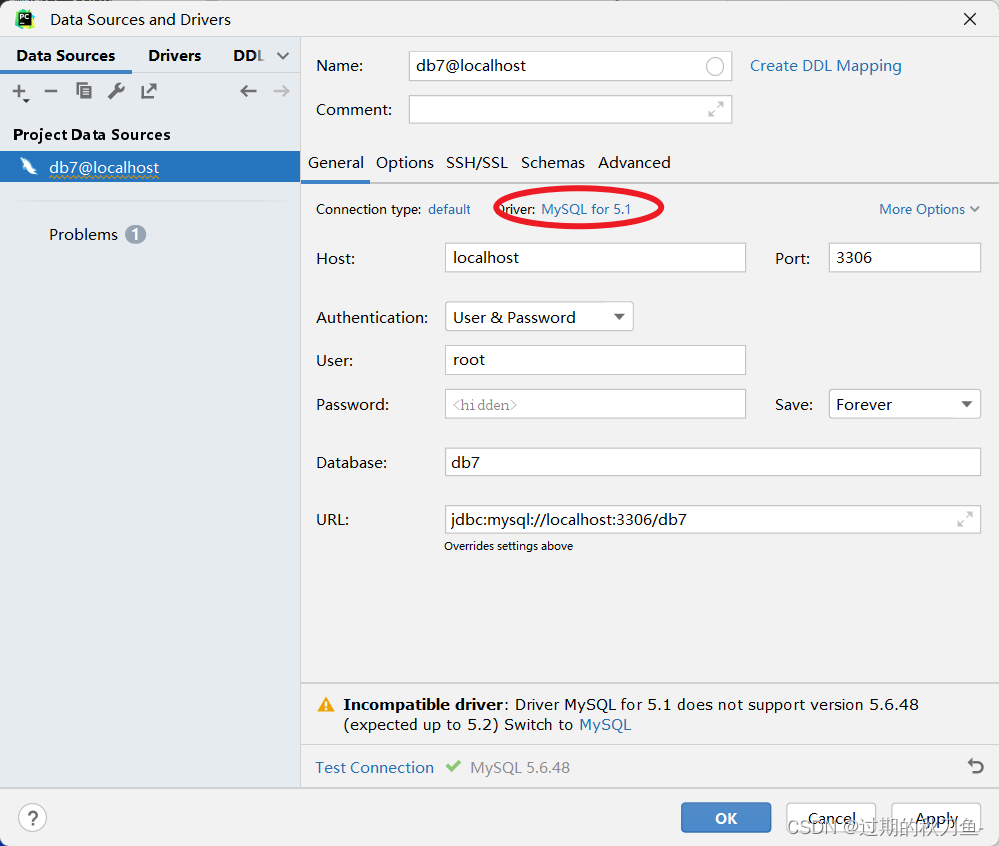Click Create DDL Mapping link

pyautogui.click(x=826, y=66)
